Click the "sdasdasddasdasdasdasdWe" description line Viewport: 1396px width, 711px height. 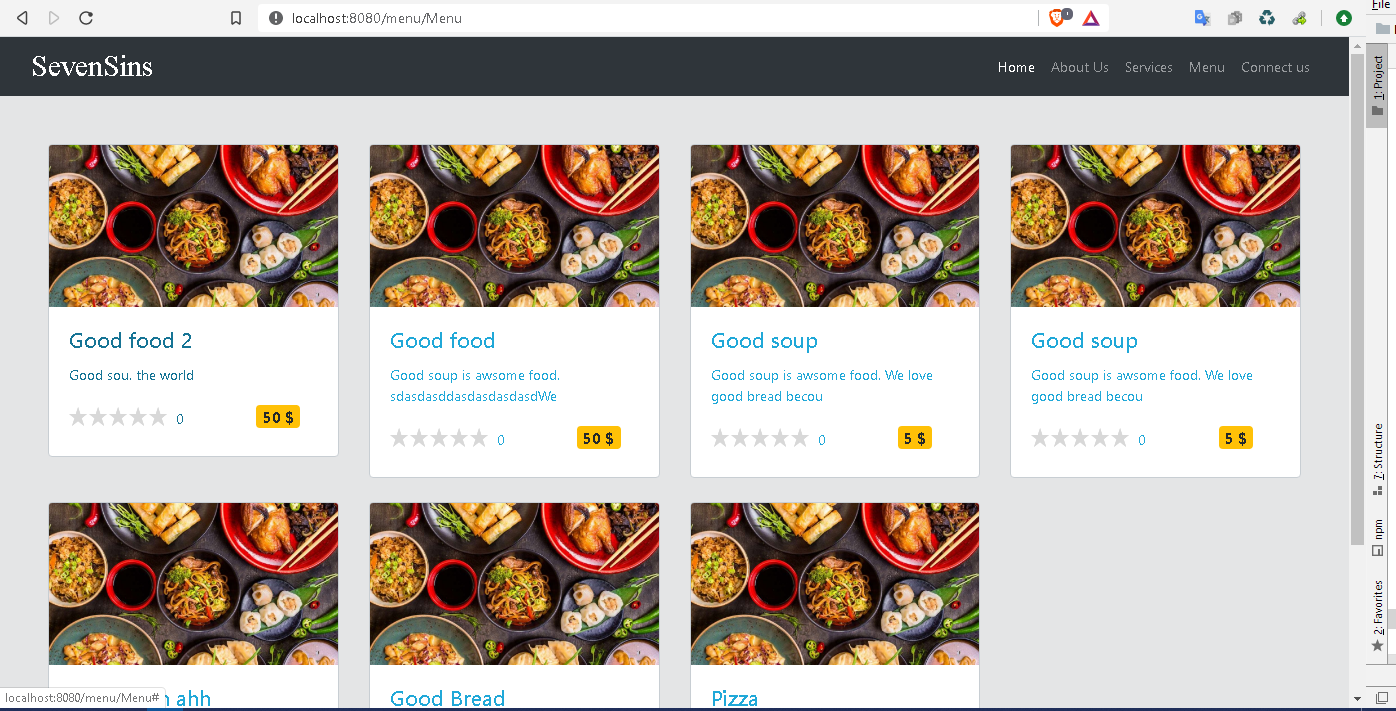[x=473, y=397]
